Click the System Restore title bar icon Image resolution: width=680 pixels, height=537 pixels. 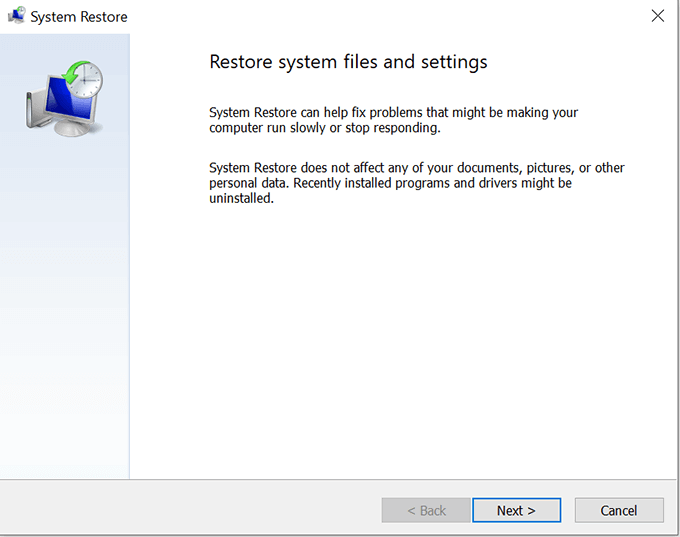(16, 15)
